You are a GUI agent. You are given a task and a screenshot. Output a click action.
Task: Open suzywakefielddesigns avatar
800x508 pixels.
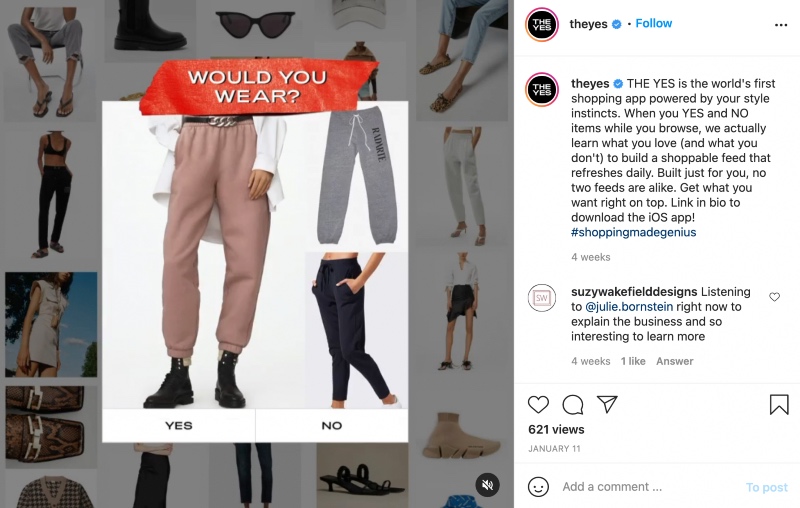[x=542, y=298]
